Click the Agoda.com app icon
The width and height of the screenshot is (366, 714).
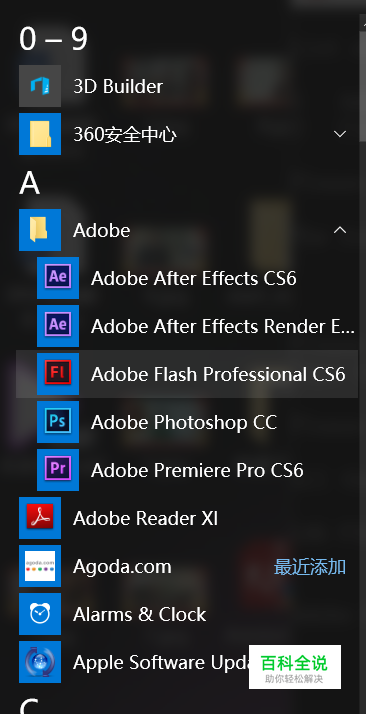40,566
